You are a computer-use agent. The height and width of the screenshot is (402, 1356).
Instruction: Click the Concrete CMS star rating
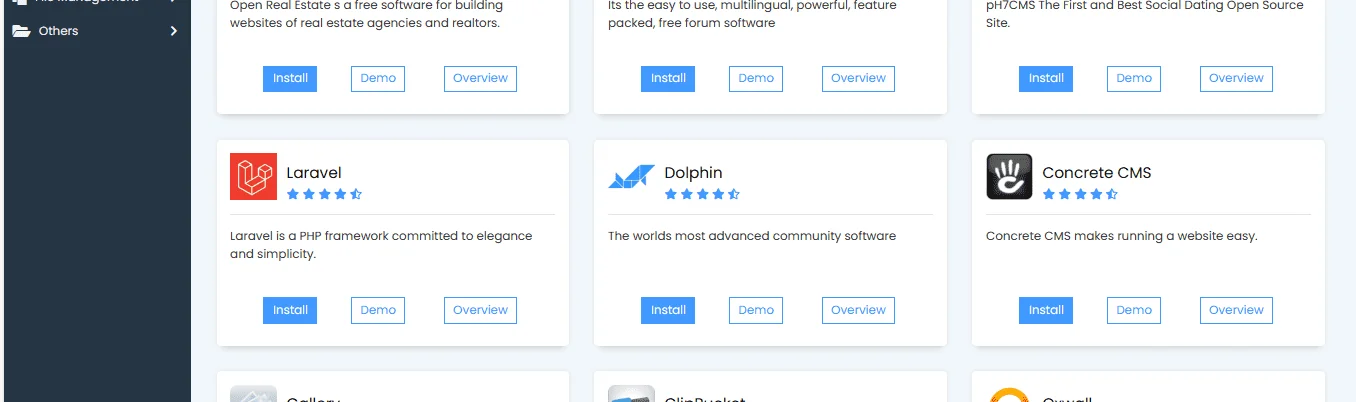pos(1080,194)
